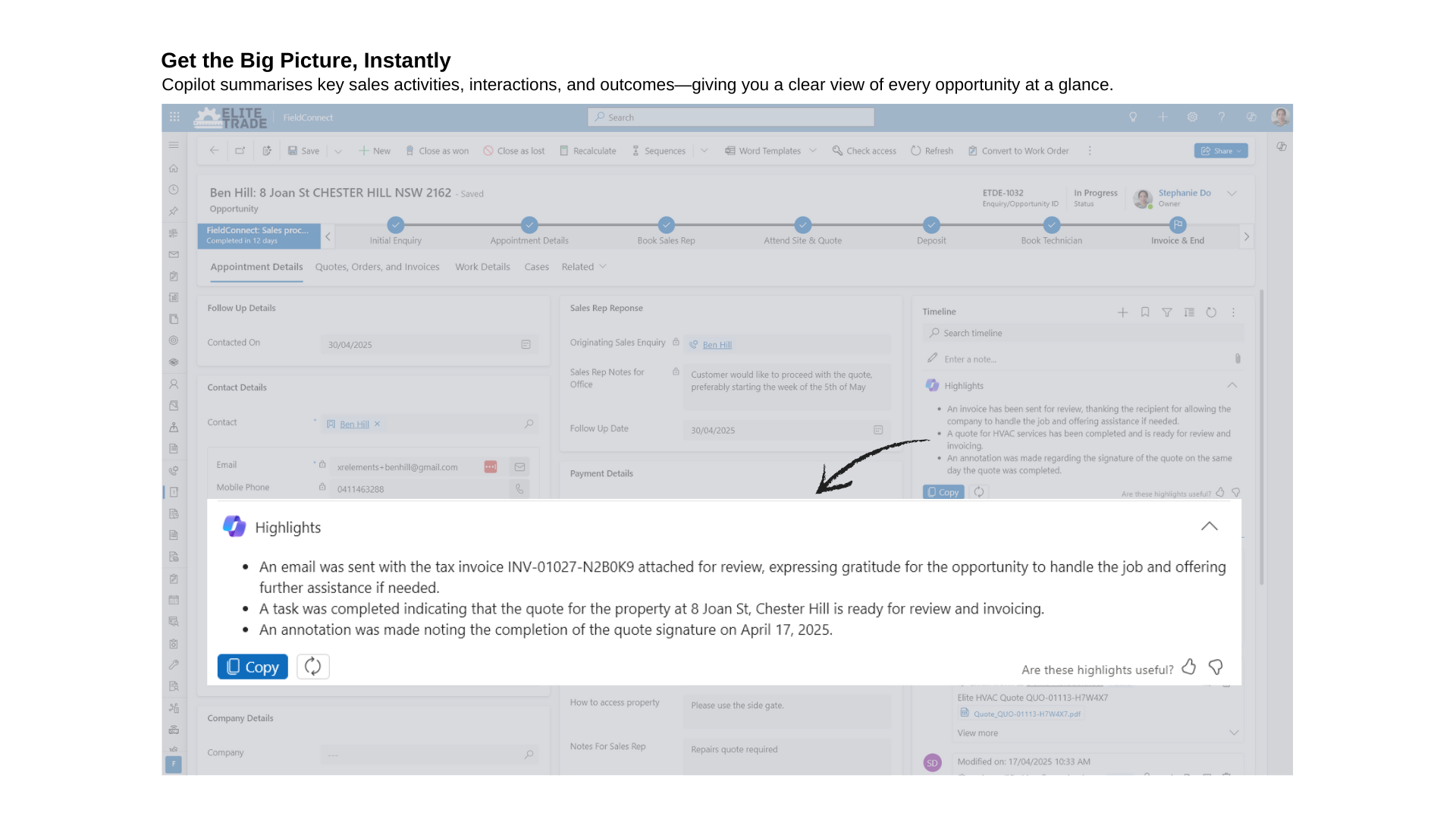Screen dimensions: 1456x819
Task: Call the mobile phone number icon
Action: [x=519, y=489]
